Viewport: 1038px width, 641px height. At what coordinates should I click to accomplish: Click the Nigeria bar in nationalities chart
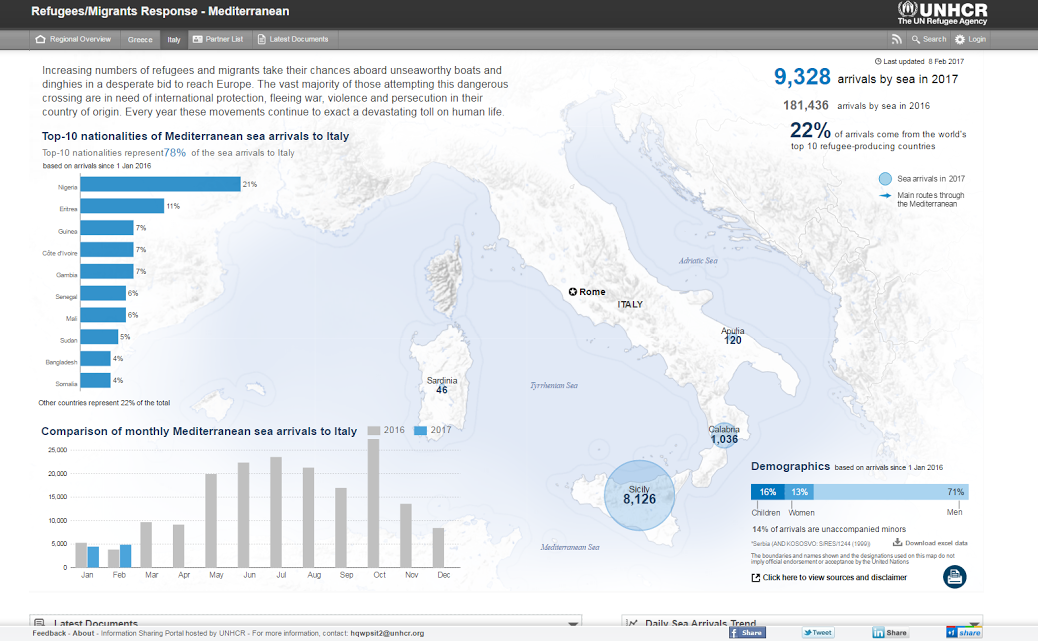(x=160, y=184)
